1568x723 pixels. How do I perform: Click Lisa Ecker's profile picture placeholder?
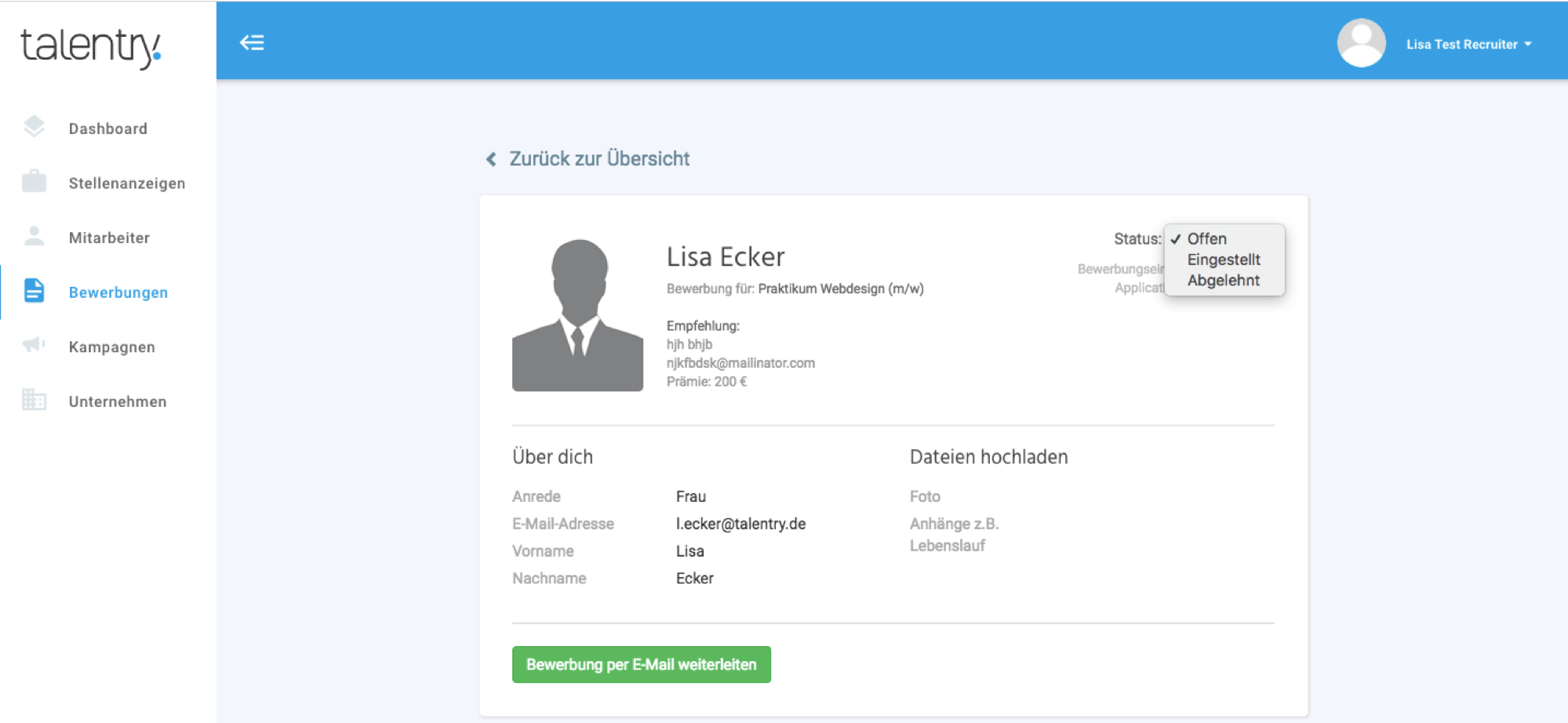(577, 315)
